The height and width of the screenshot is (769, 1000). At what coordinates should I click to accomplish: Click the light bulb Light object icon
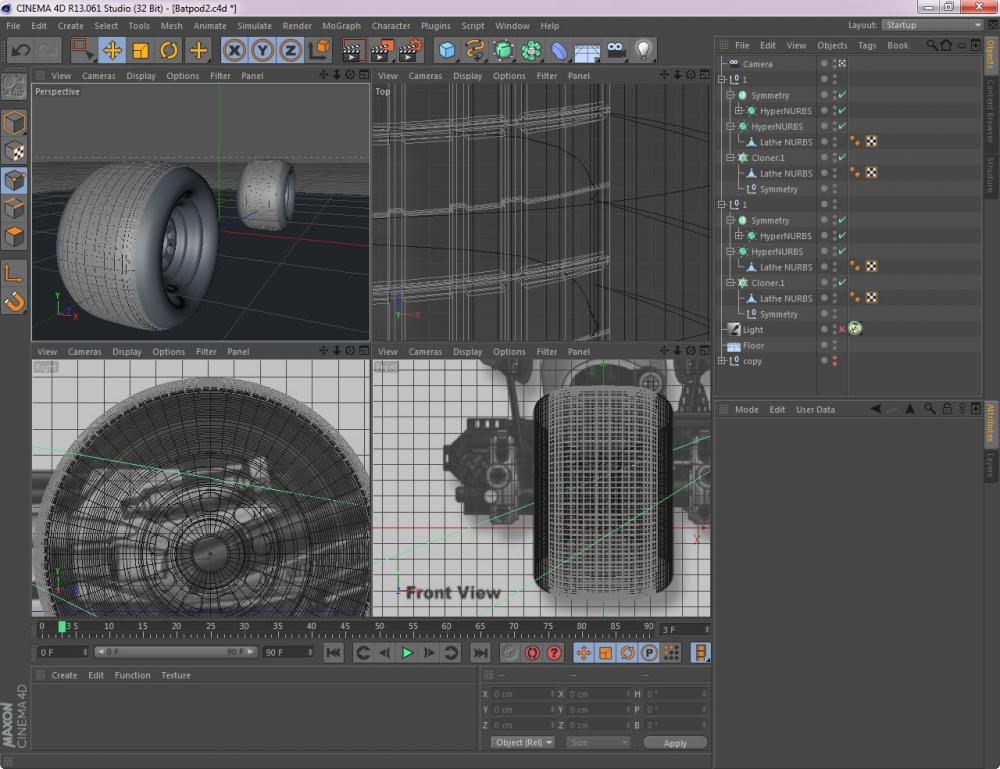click(643, 50)
